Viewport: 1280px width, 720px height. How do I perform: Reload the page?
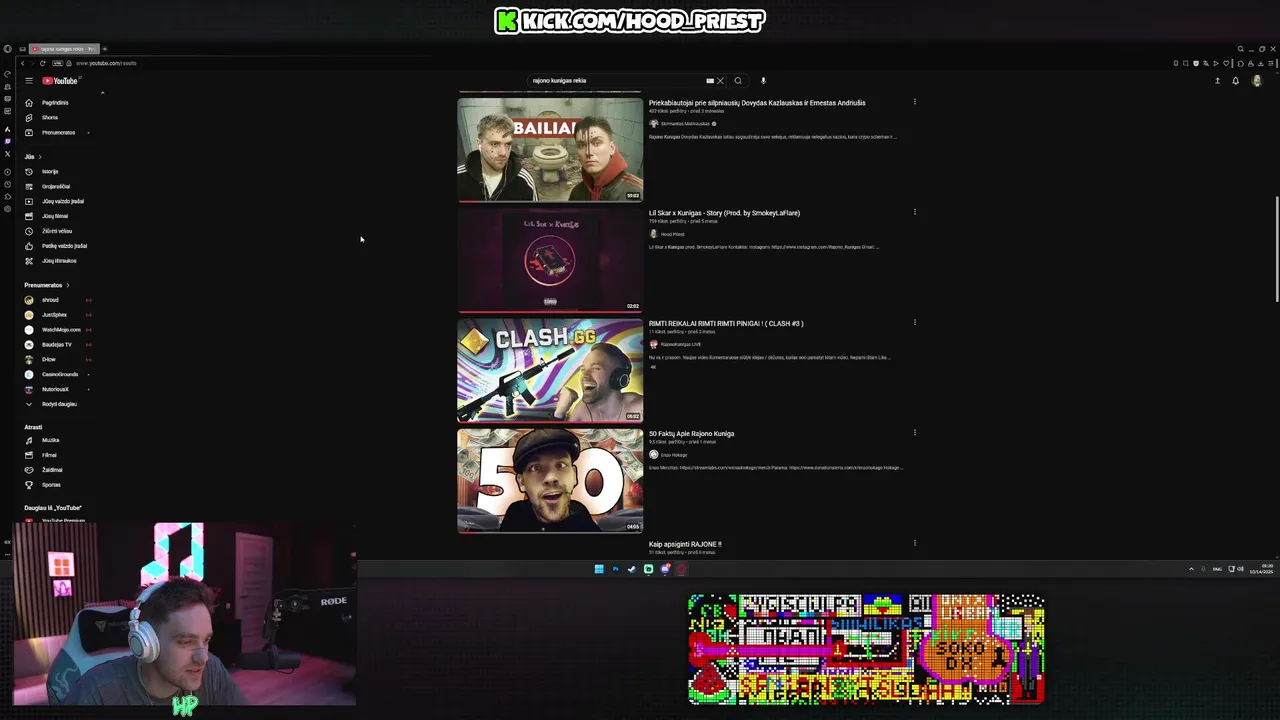42,63
